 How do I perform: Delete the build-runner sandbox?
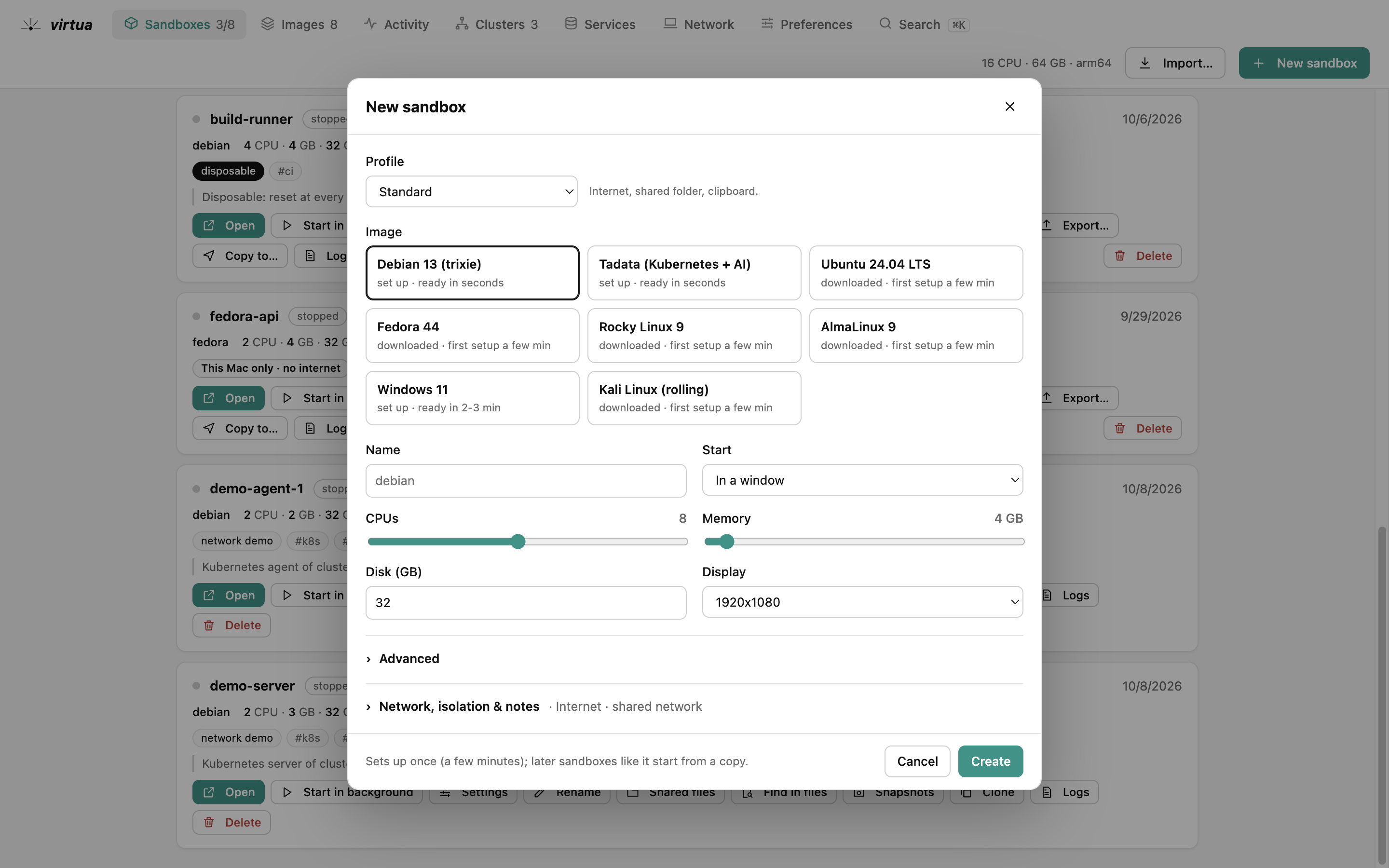pyautogui.click(x=1142, y=256)
